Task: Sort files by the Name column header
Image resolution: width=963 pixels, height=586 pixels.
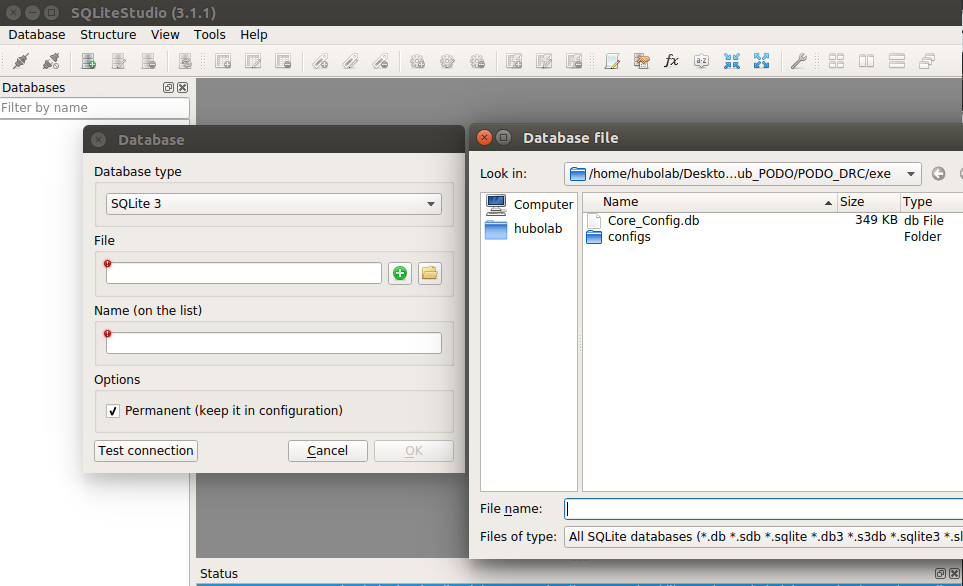Action: tap(710, 202)
